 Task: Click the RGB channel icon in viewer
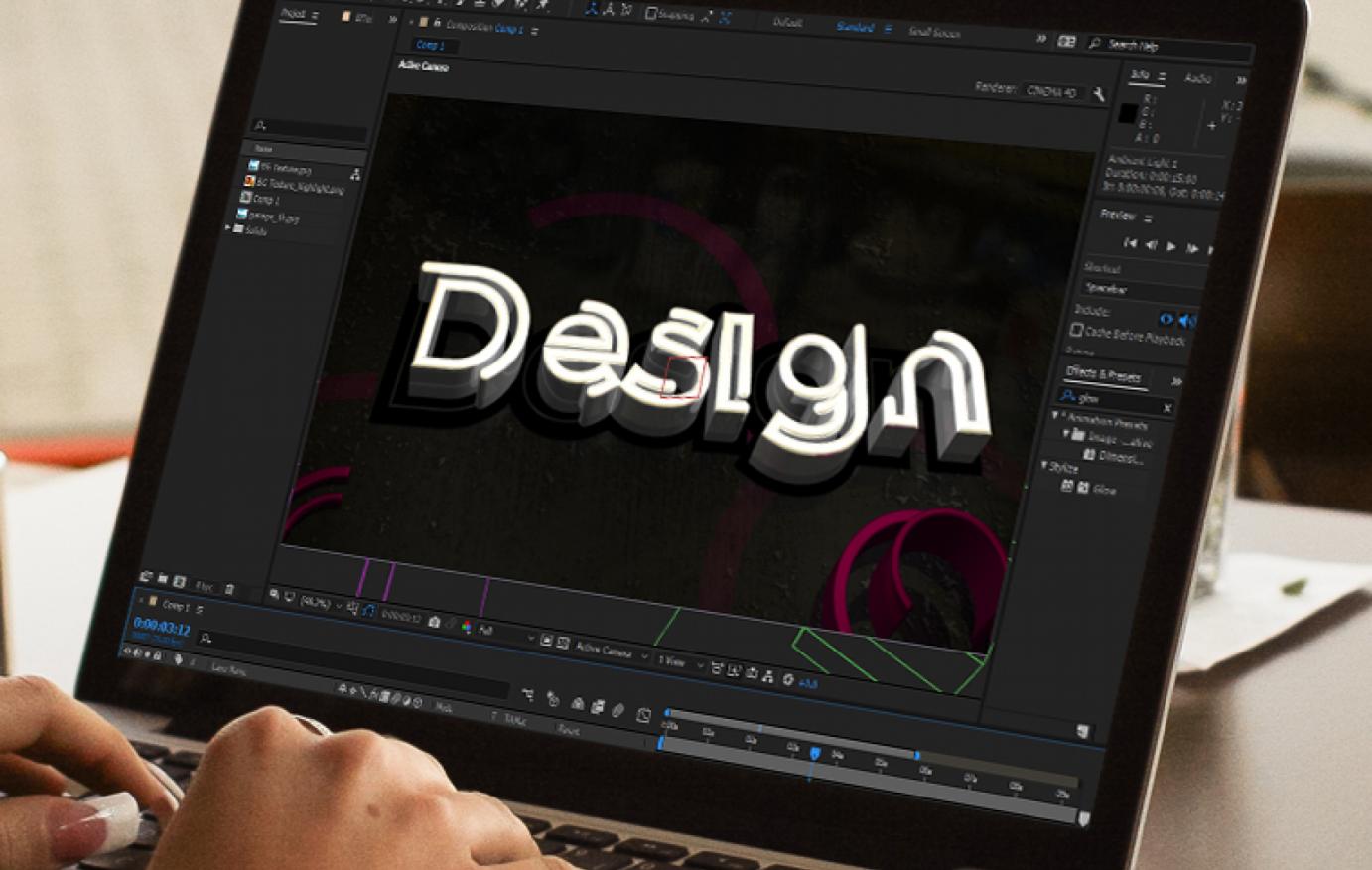tap(467, 627)
